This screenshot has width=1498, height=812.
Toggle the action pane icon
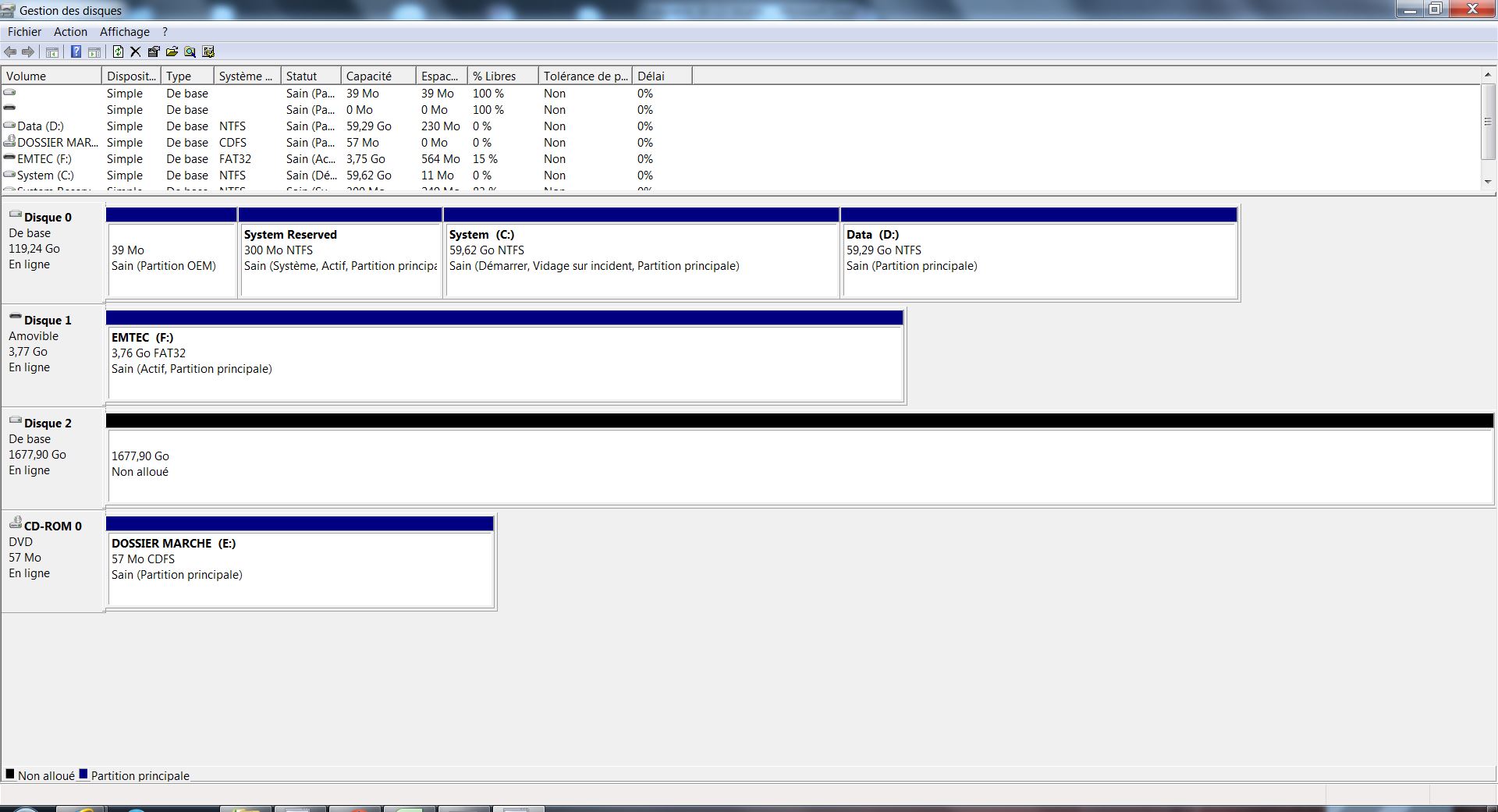pos(94,51)
